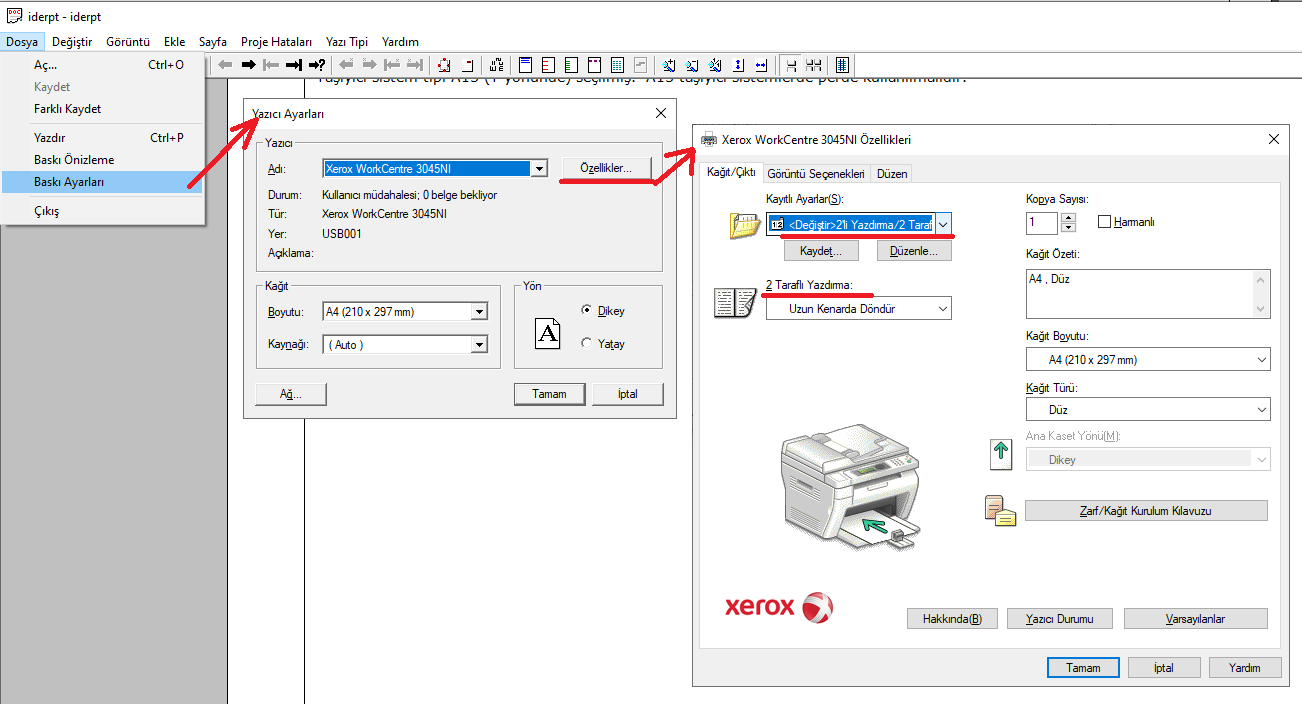
Task: Click the green up-arrow tray orientation icon
Action: [1001, 454]
